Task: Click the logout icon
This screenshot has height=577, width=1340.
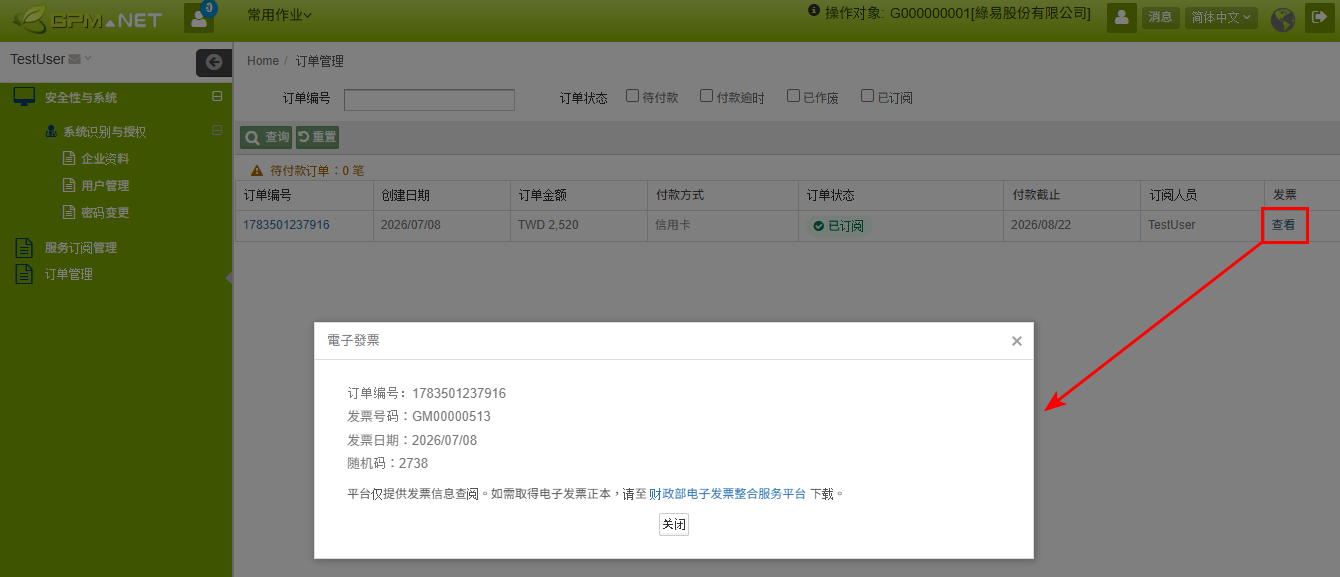Action: pos(1318,17)
